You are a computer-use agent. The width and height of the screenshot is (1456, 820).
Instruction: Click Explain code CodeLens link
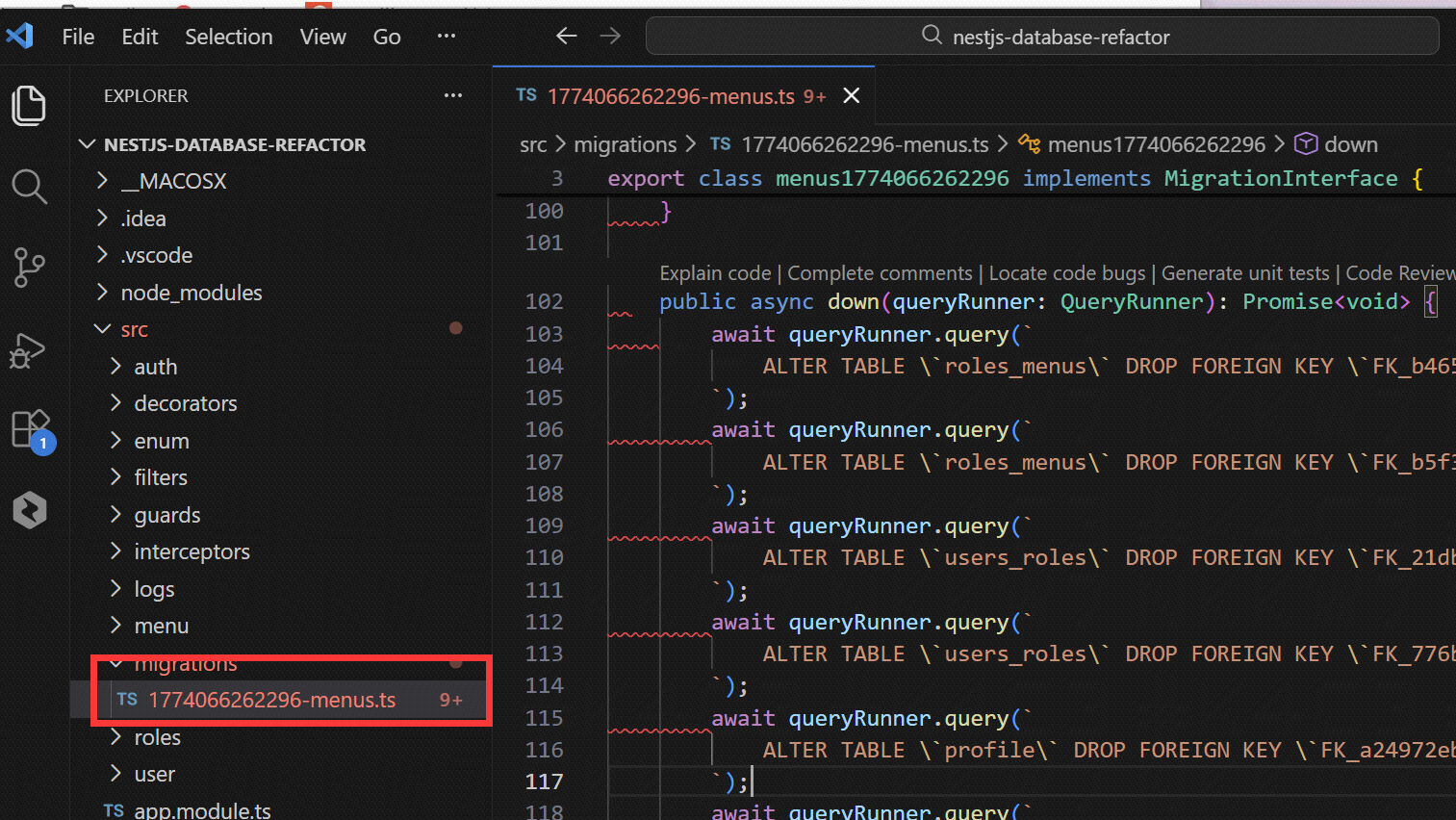pyautogui.click(x=715, y=273)
